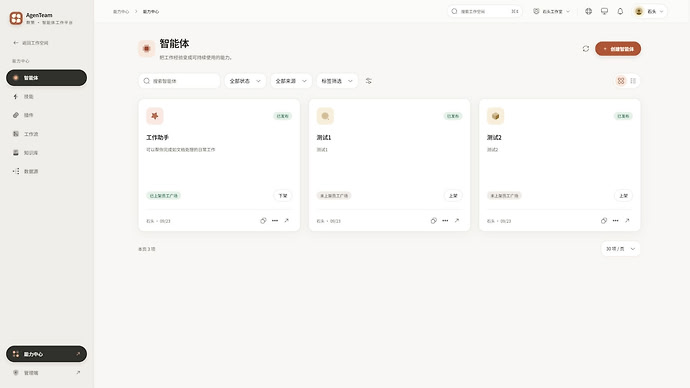Open more options on 测试1 card
Image resolution: width=690 pixels, height=388 pixels.
point(445,221)
